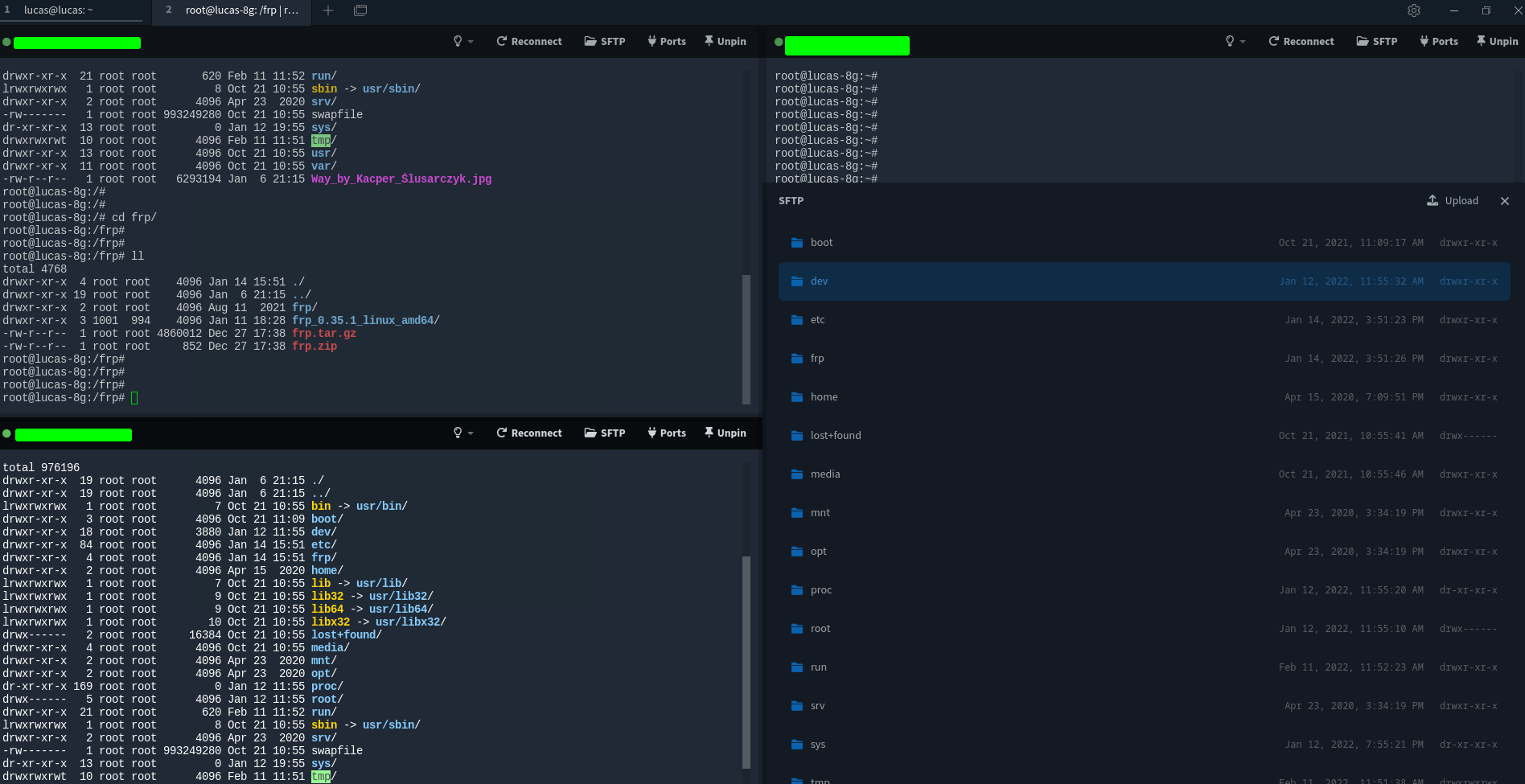Click the frp folder icon in SFTP
The height and width of the screenshot is (784, 1525).
797,359
